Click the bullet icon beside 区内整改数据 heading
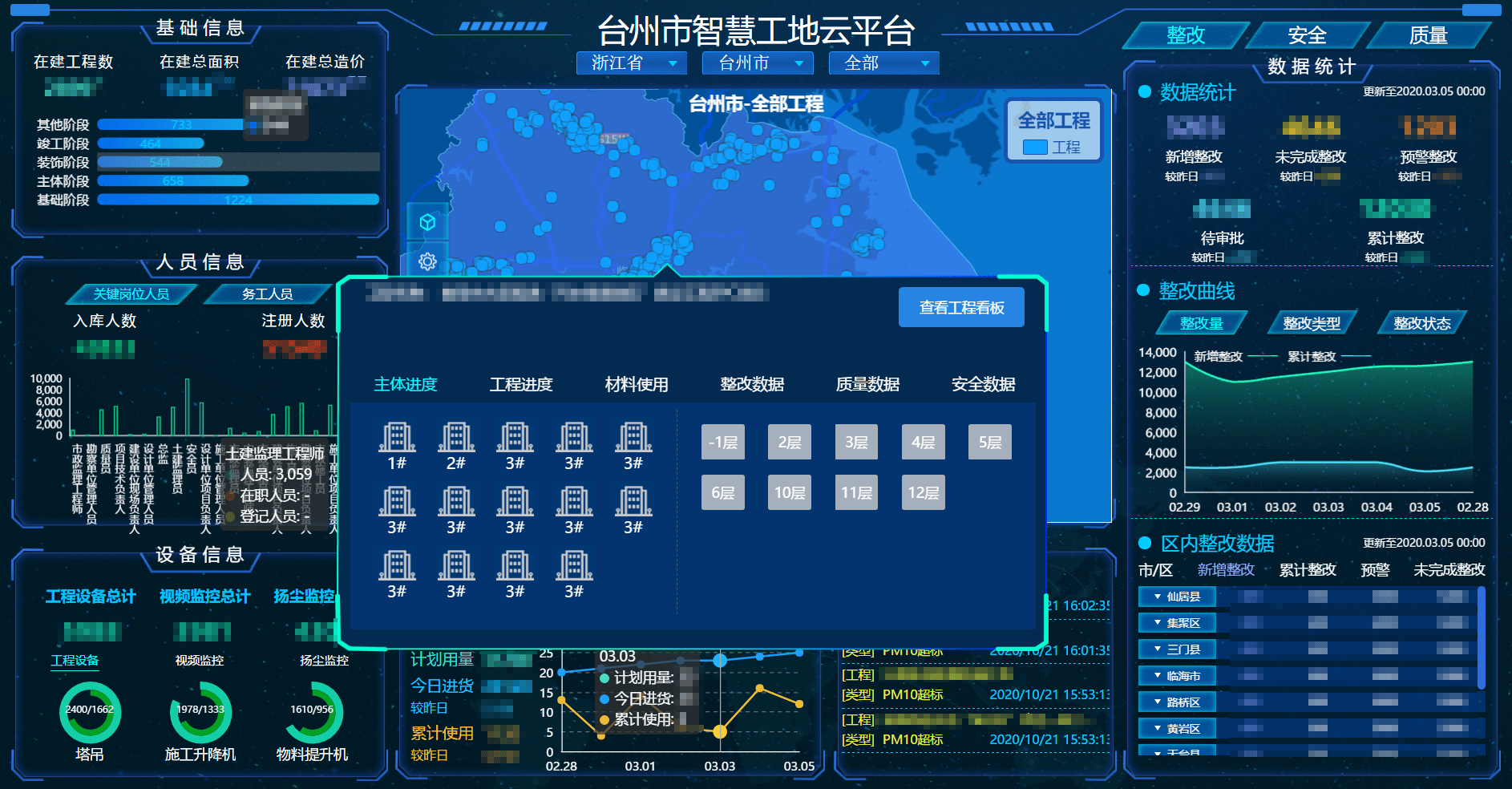The height and width of the screenshot is (789, 1512). click(1144, 544)
